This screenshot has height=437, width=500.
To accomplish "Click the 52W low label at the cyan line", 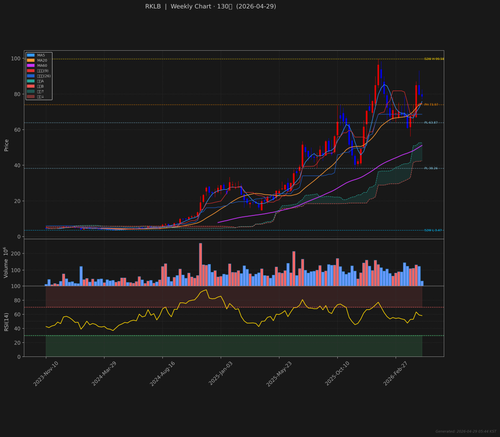I will (433, 230).
